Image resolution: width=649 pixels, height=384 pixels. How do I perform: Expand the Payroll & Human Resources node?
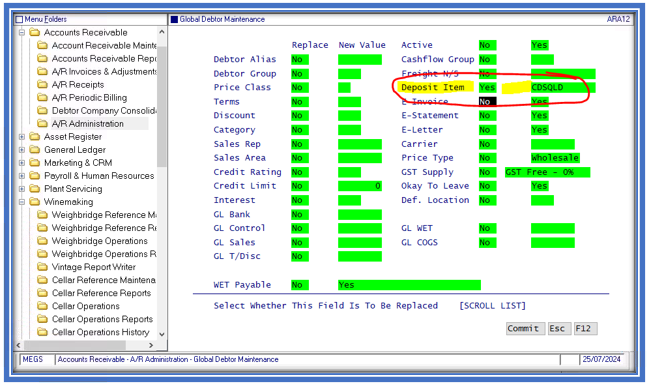(22, 176)
